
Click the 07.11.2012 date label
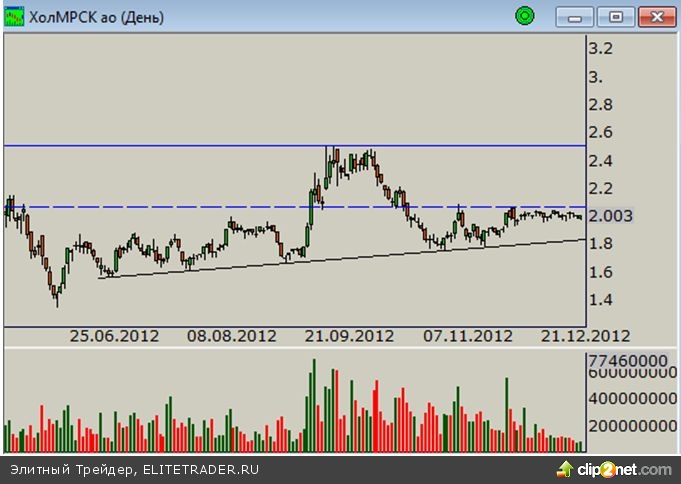tap(468, 336)
